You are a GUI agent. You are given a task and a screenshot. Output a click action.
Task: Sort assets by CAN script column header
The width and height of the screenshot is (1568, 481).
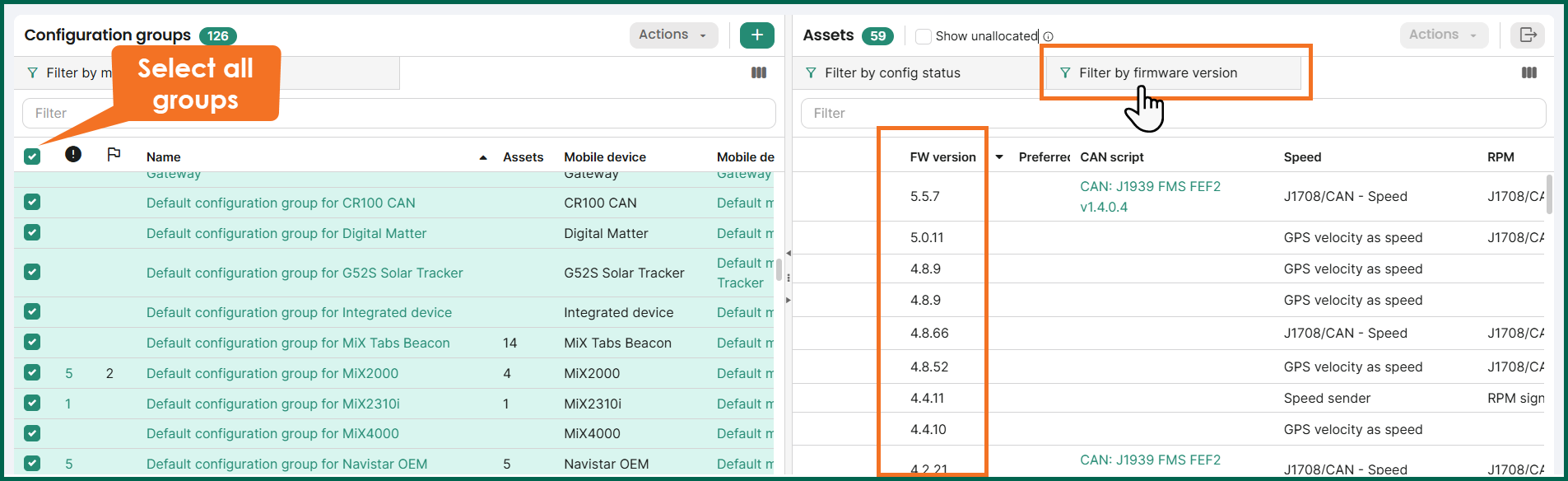pyautogui.click(x=1112, y=156)
